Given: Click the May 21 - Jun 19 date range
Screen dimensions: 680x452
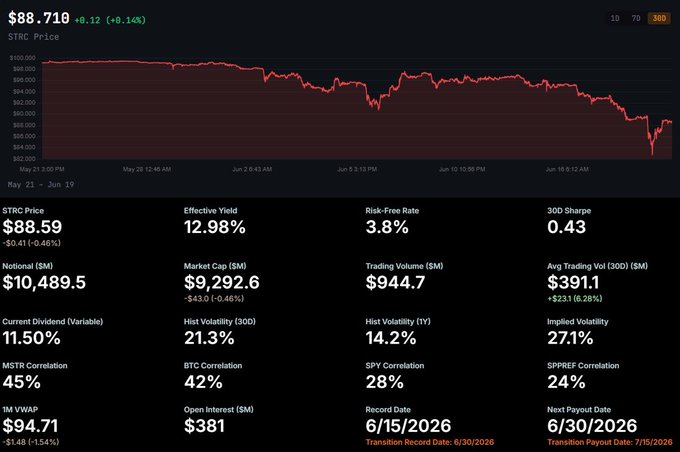Looking at the screenshot, I should click(41, 184).
